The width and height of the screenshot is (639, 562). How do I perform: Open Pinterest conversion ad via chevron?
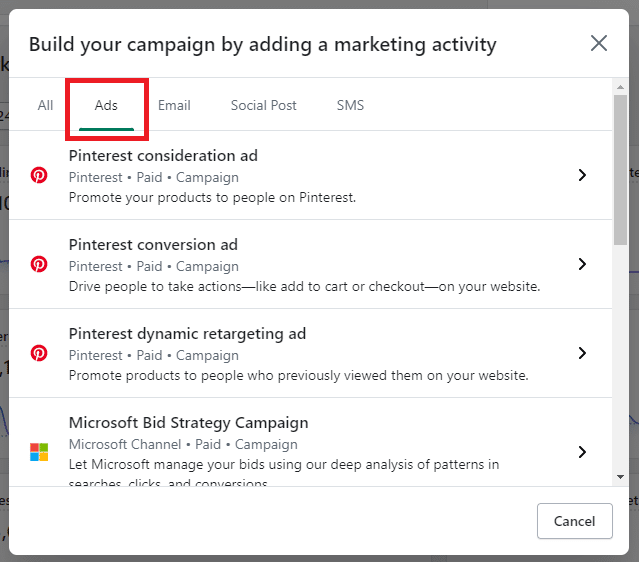(582, 264)
